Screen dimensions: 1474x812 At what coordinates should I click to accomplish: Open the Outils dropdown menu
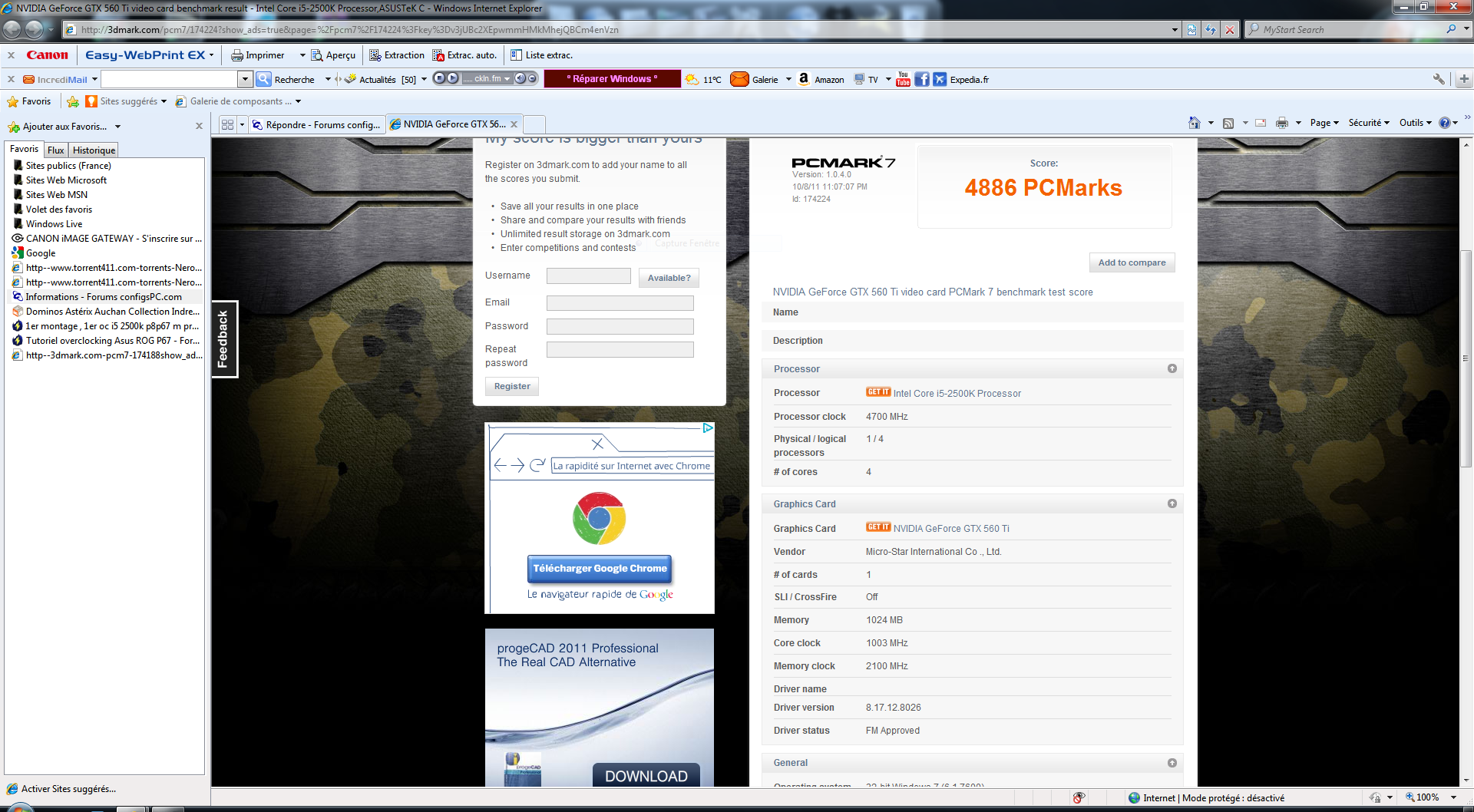[x=1415, y=123]
